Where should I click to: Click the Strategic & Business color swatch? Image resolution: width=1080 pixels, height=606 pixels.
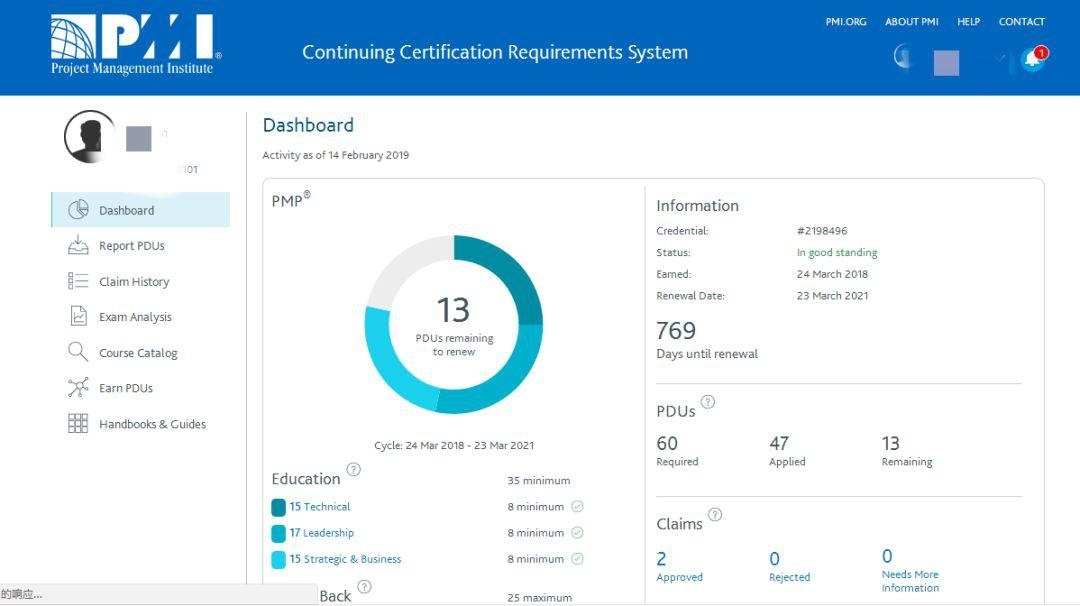tap(279, 560)
